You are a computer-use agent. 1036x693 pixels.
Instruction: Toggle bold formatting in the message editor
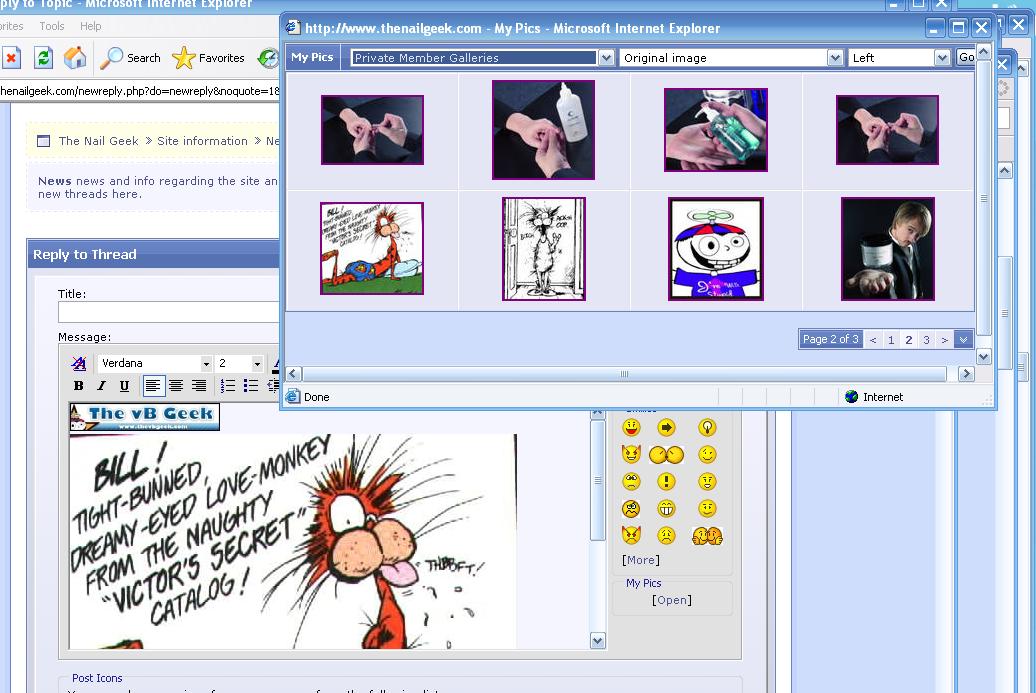(79, 386)
